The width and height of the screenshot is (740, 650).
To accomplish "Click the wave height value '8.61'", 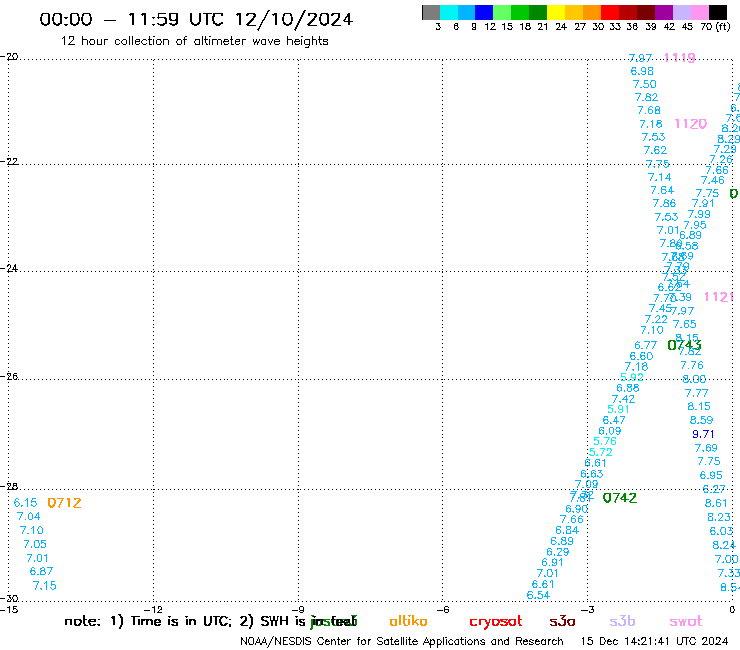I will point(716,503).
